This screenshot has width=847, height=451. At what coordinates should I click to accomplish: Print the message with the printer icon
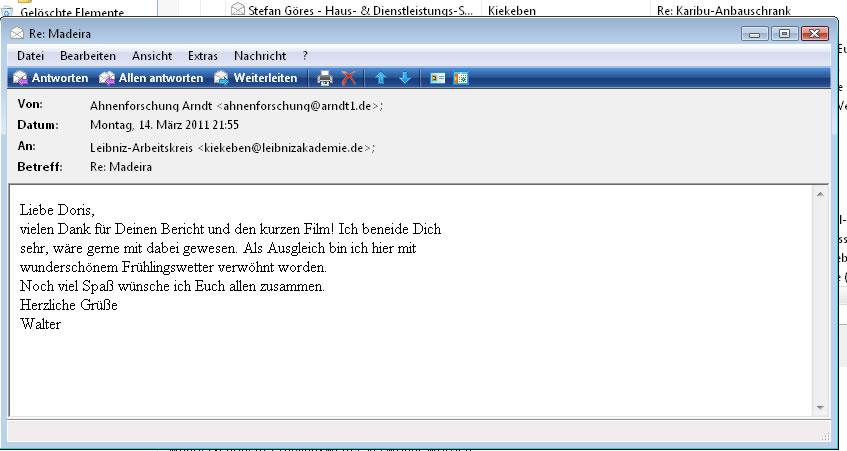[325, 78]
